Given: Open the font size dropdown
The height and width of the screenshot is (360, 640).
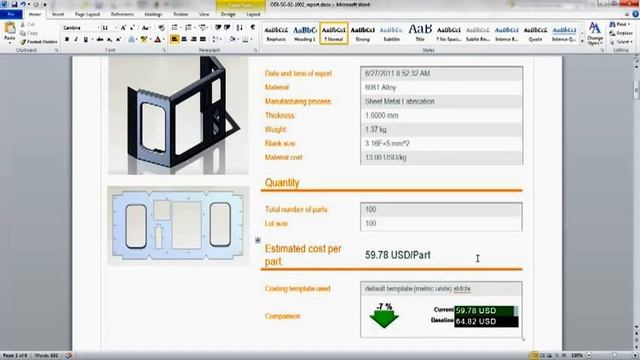Looking at the screenshot, I should tap(116, 28).
